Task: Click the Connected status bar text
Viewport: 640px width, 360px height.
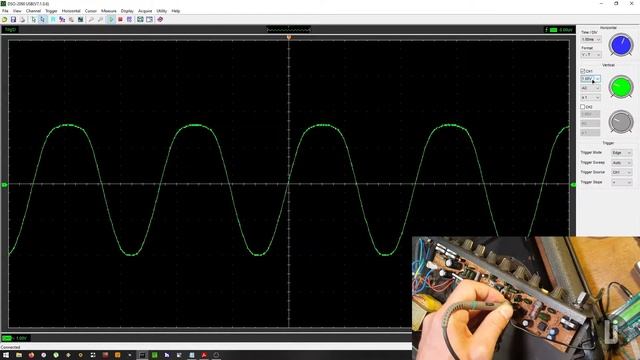Action: coord(10,347)
